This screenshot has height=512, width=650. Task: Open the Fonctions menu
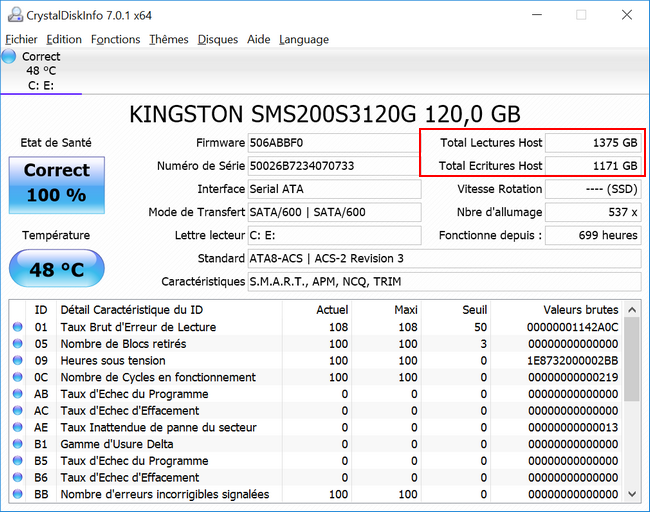pos(116,39)
